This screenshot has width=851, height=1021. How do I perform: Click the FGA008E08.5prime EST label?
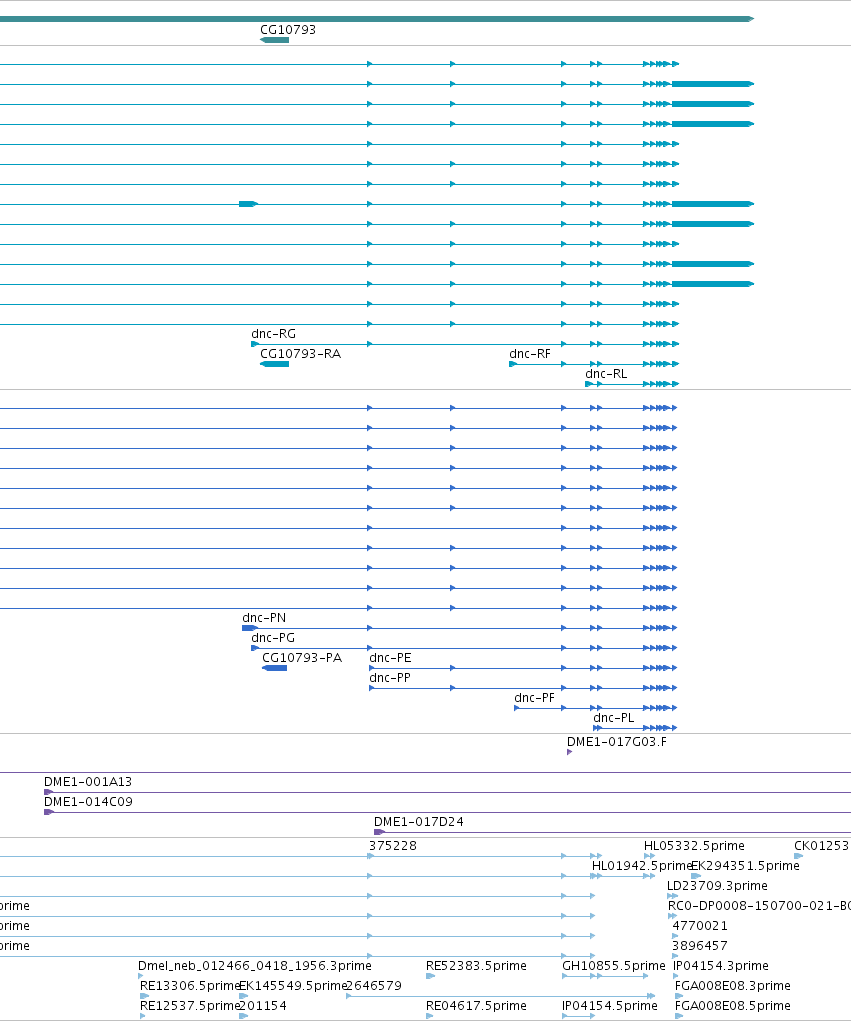coord(732,1006)
